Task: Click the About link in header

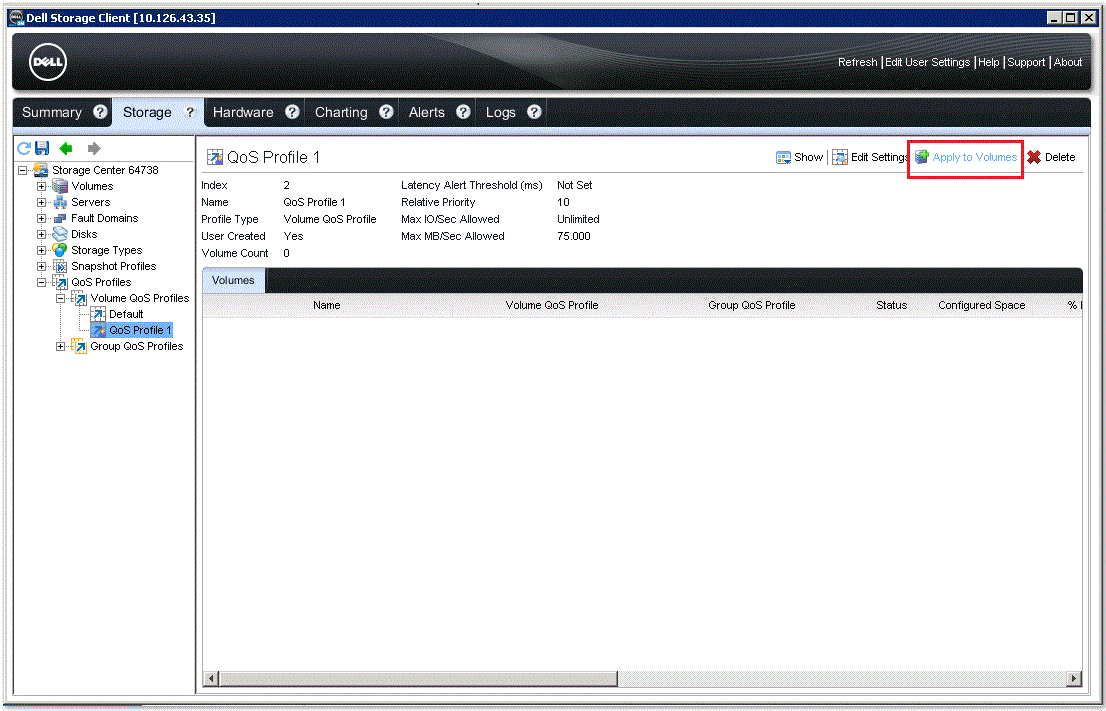Action: point(1068,62)
